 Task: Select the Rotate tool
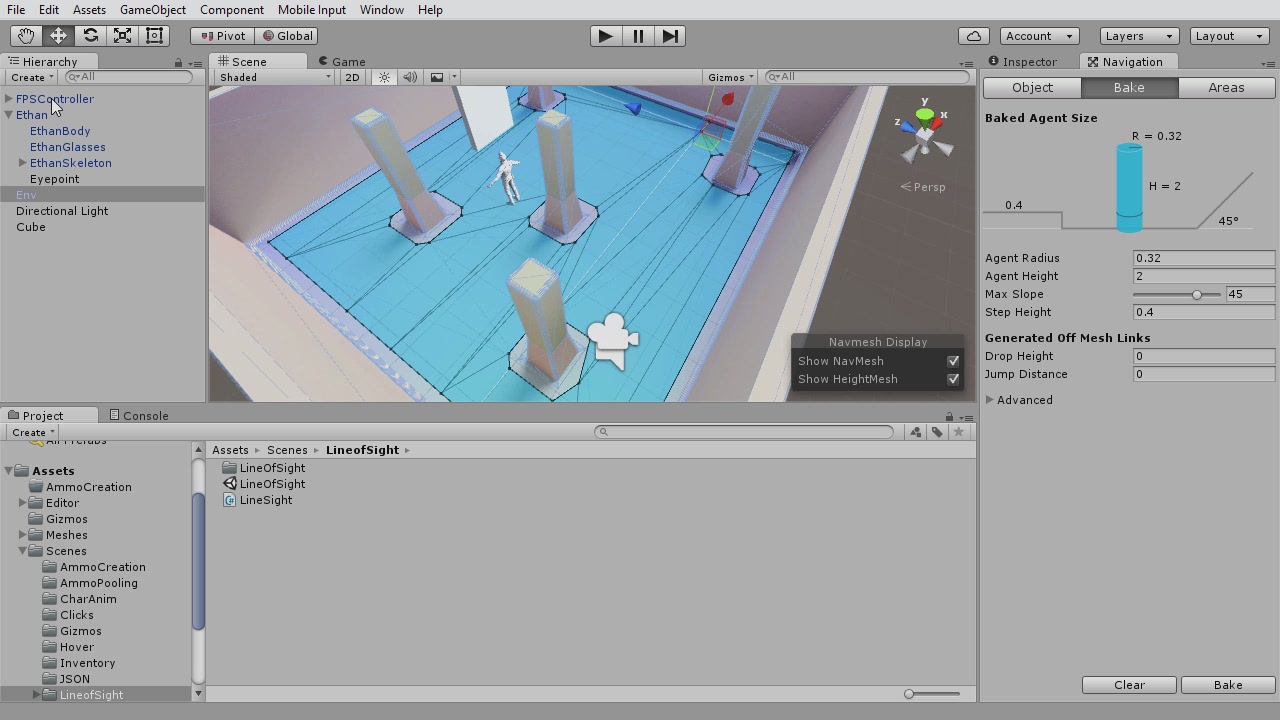pyautogui.click(x=90, y=36)
